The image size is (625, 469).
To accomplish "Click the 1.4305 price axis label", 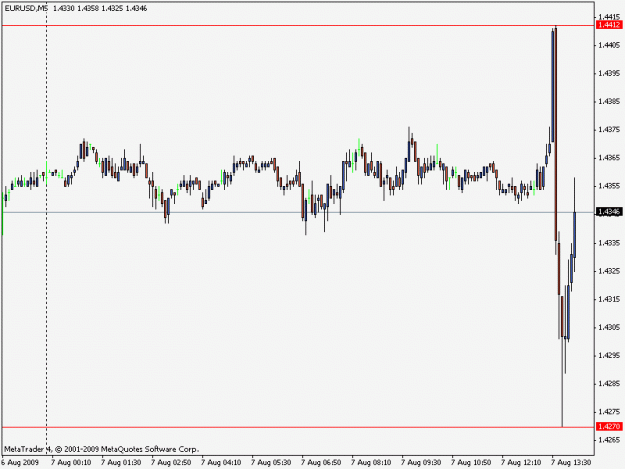I will [609, 327].
